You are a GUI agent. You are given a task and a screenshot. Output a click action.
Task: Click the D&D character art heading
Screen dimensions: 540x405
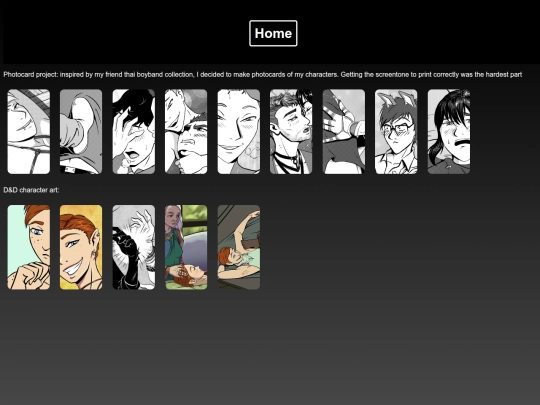[x=31, y=190]
